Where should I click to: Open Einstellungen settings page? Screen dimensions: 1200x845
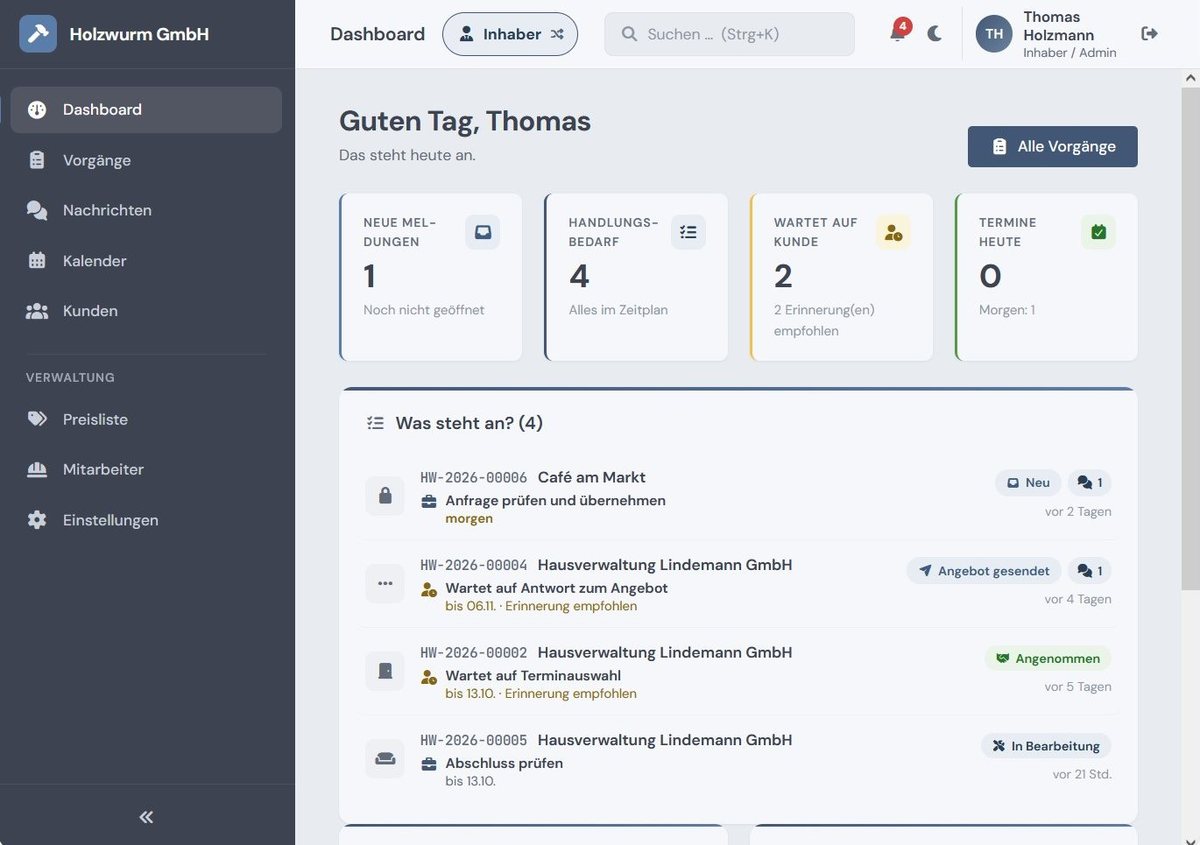click(146, 520)
